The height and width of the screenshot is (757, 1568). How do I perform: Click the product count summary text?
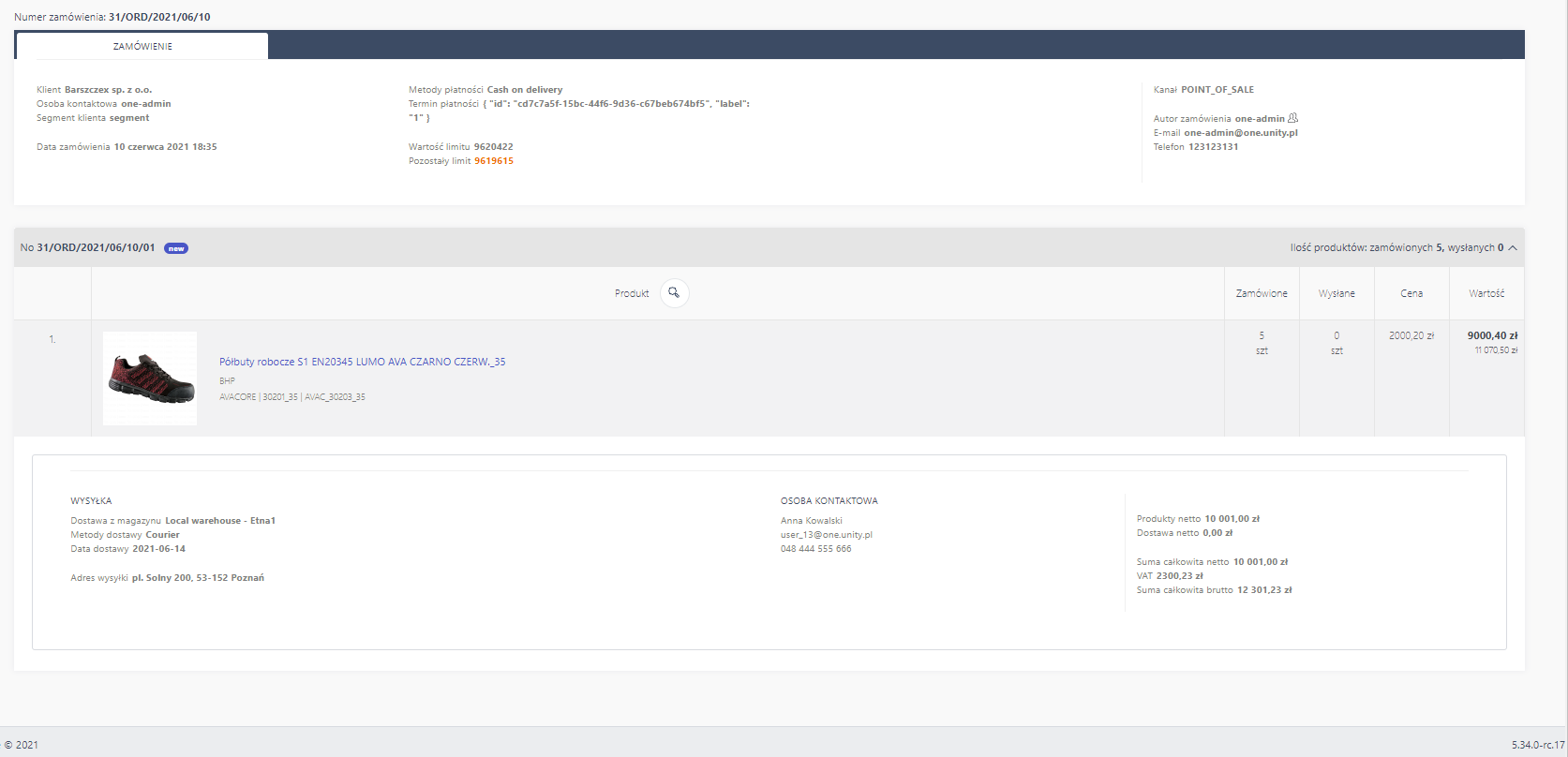(x=1396, y=248)
